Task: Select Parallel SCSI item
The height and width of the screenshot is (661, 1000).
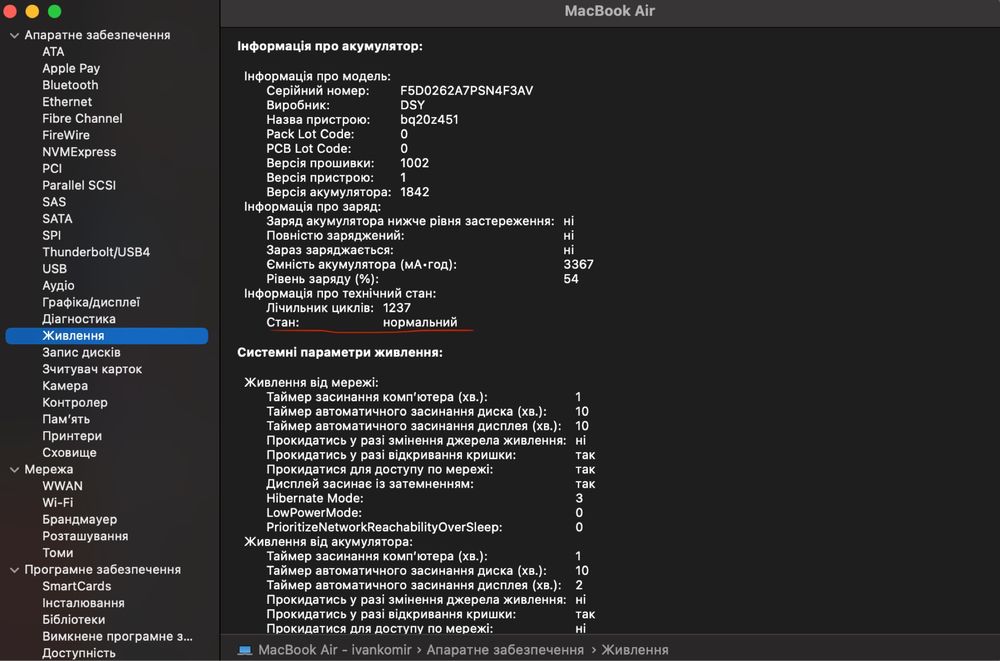Action: [79, 185]
